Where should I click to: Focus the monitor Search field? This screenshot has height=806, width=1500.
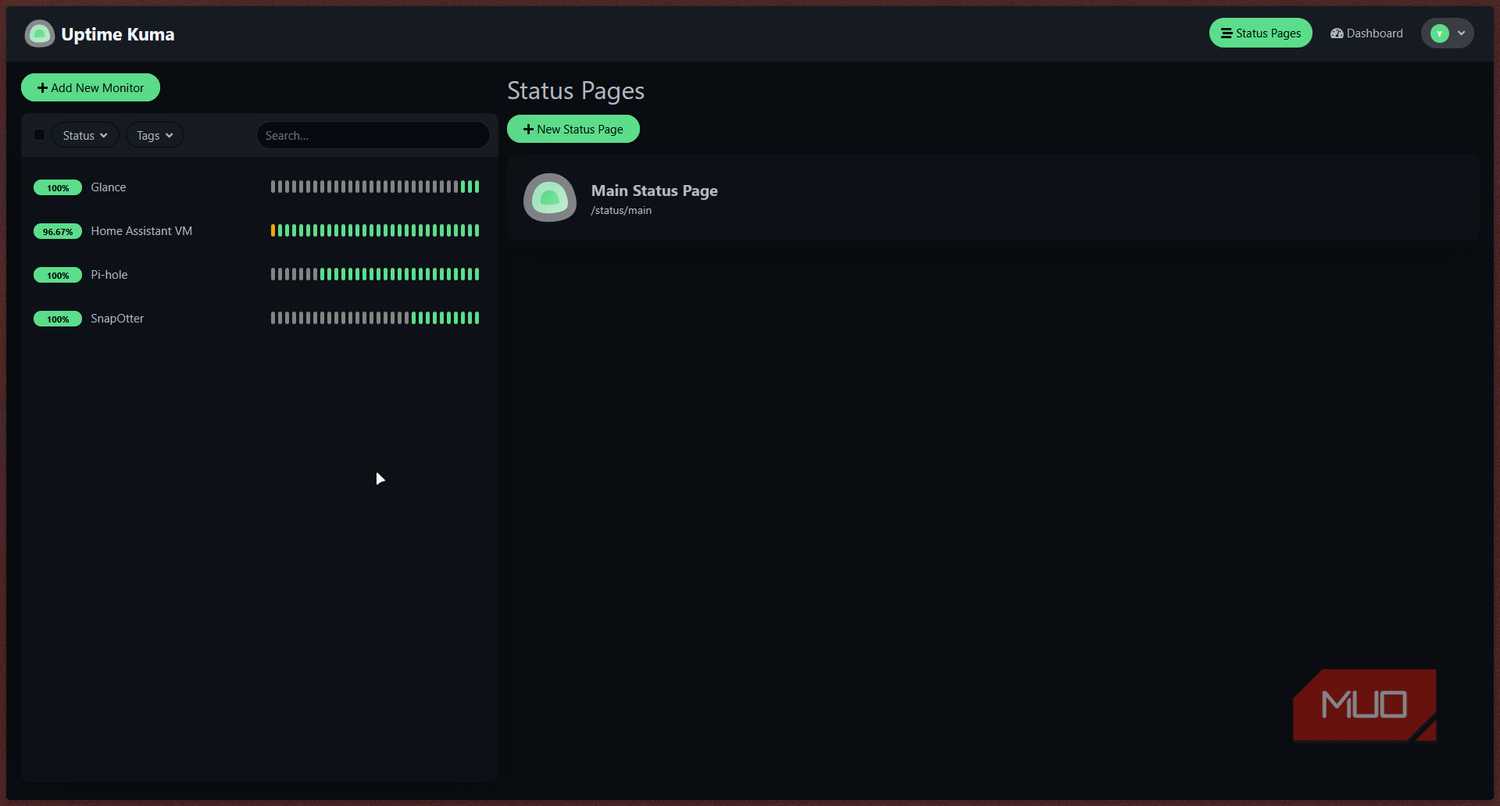click(x=373, y=135)
